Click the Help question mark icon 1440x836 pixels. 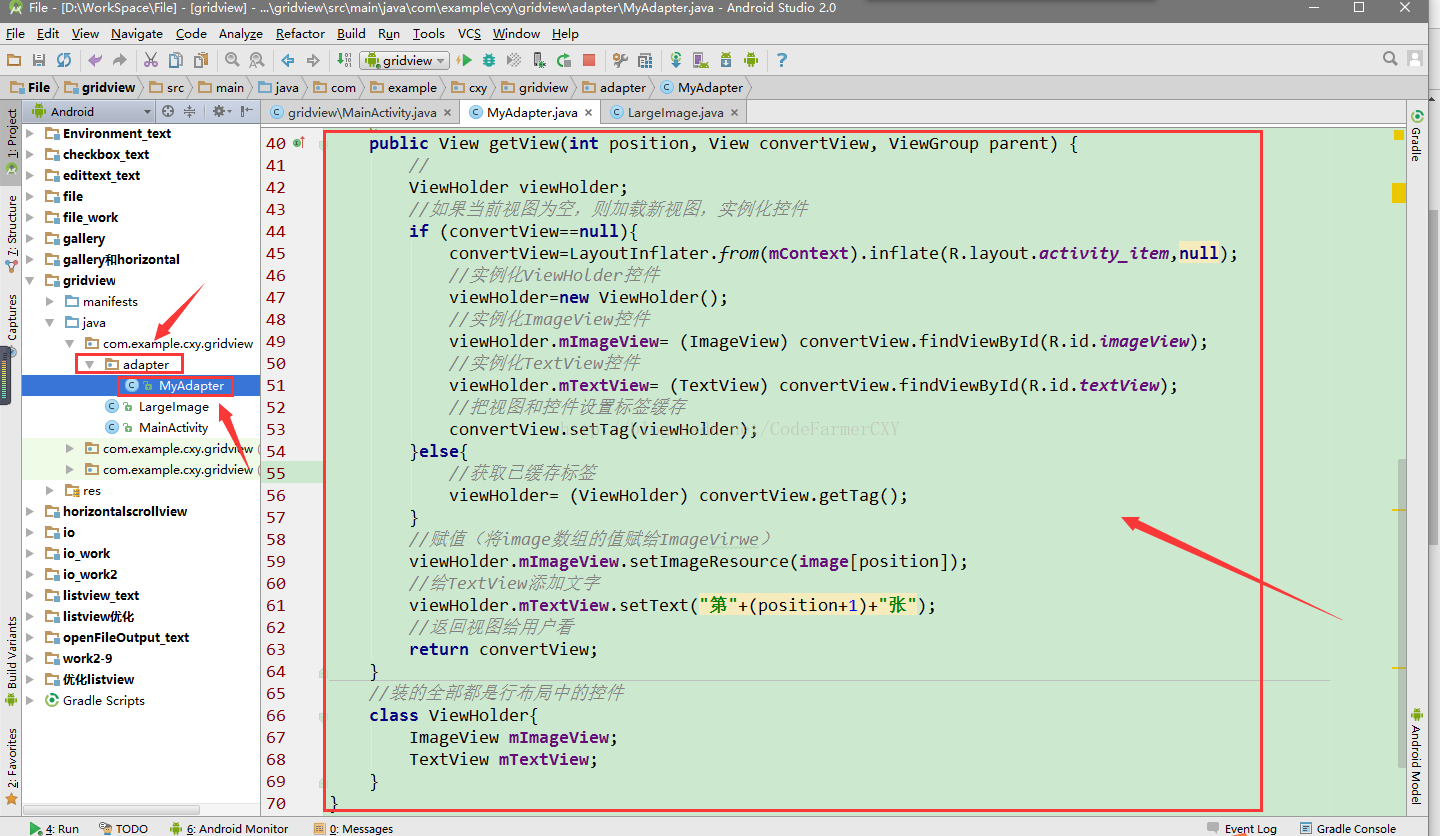[x=782, y=60]
